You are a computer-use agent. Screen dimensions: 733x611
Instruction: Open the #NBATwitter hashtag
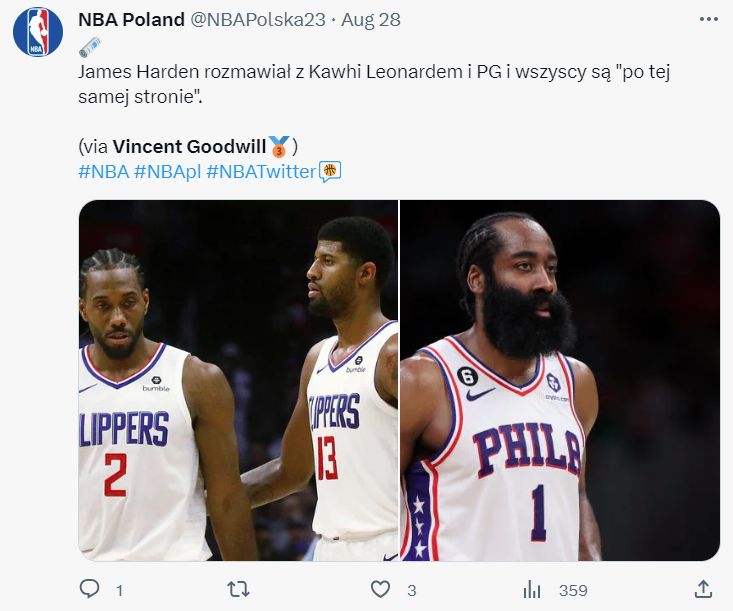[260, 171]
